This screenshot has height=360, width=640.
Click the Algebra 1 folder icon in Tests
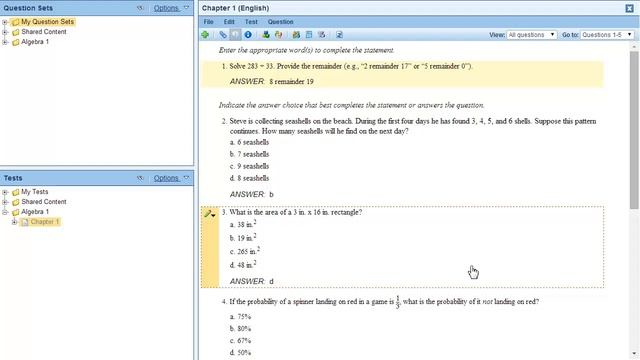(16, 212)
